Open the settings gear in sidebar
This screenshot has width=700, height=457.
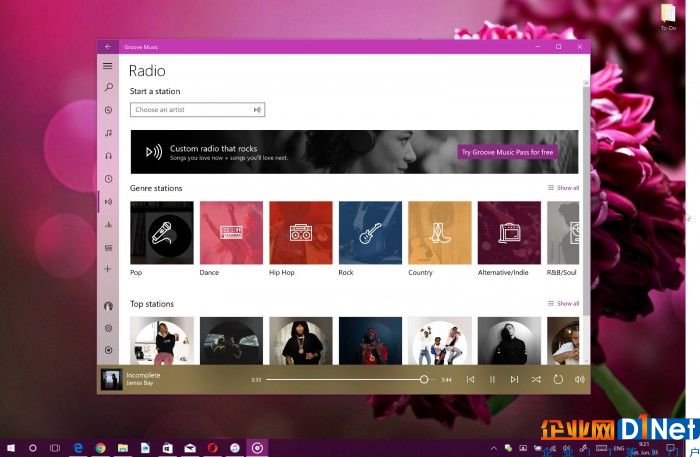point(108,328)
